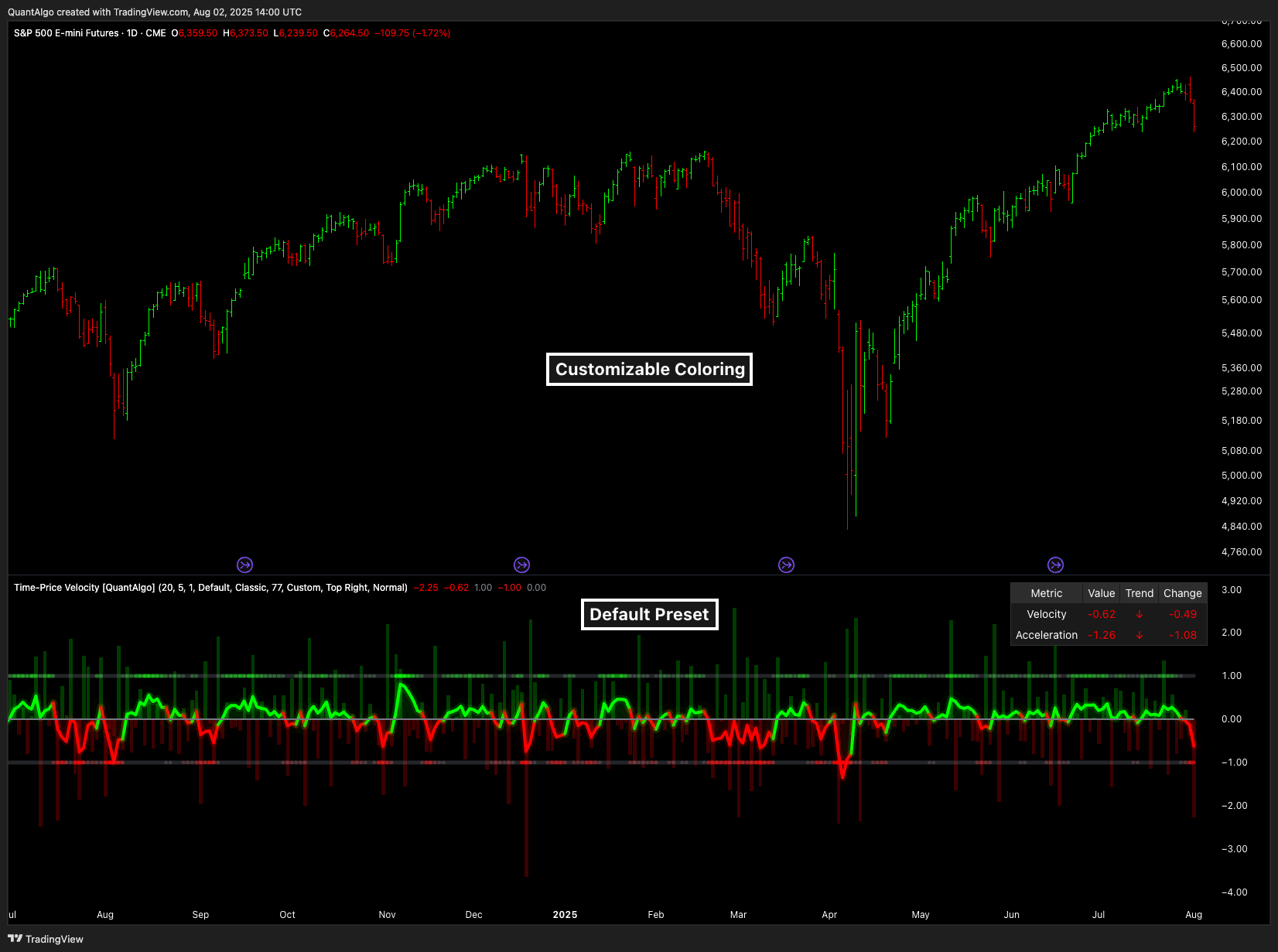1278x952 pixels.
Task: Click the Acceleration row down-trend arrow
Action: [x=1140, y=635]
